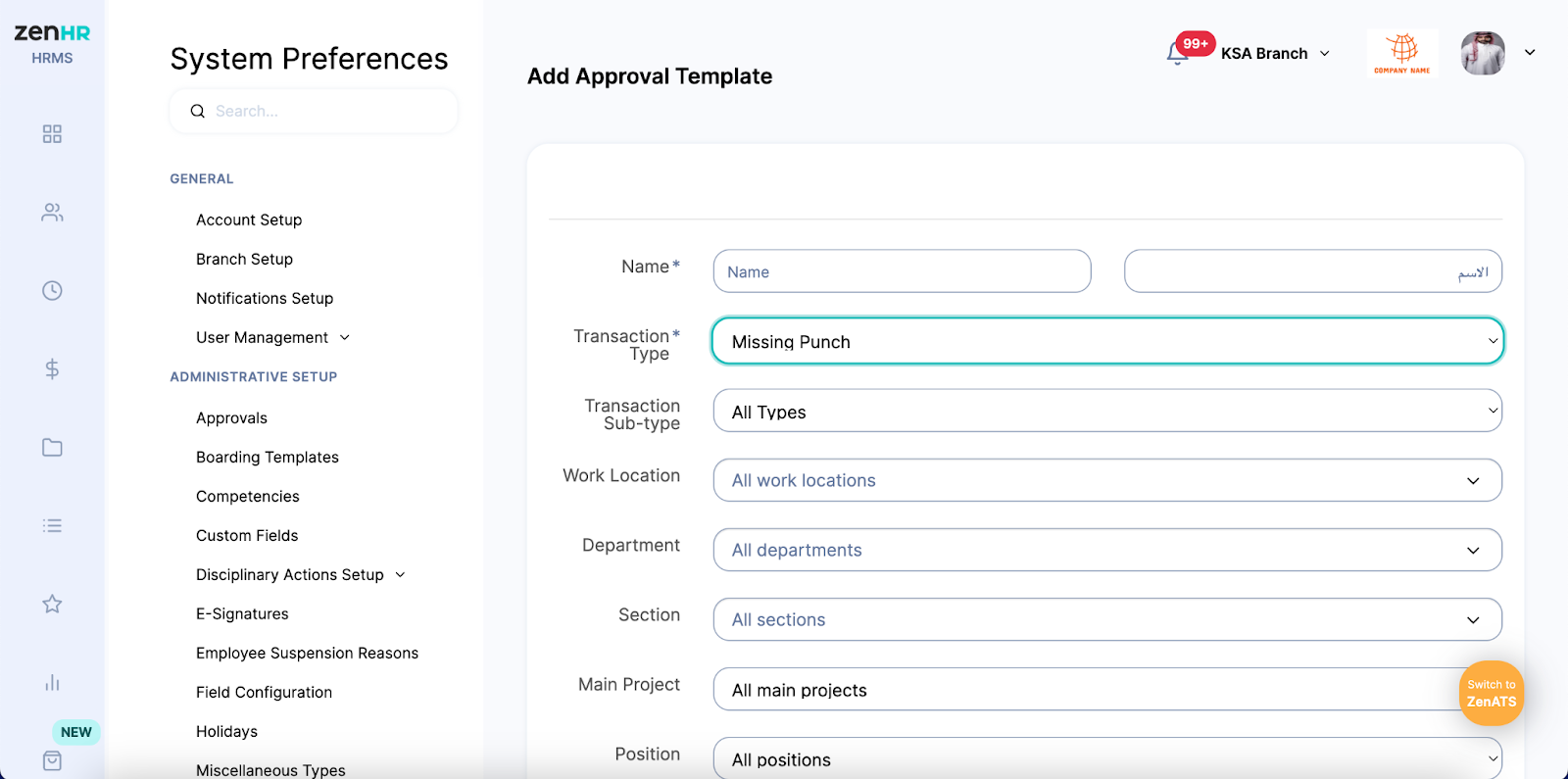This screenshot has width=1568, height=779.
Task: Open the All sections dropdown
Action: [x=1107, y=619]
